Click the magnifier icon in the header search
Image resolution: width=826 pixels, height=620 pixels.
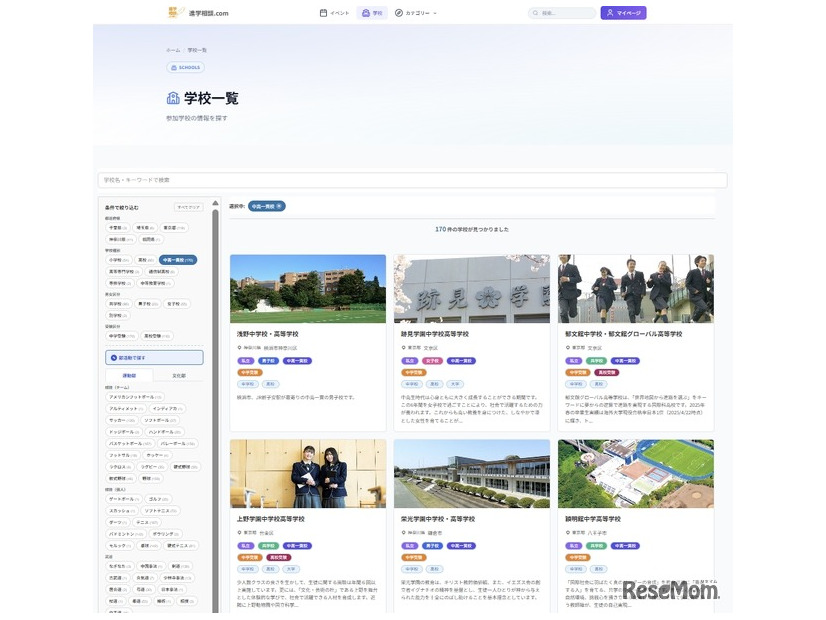click(535, 13)
